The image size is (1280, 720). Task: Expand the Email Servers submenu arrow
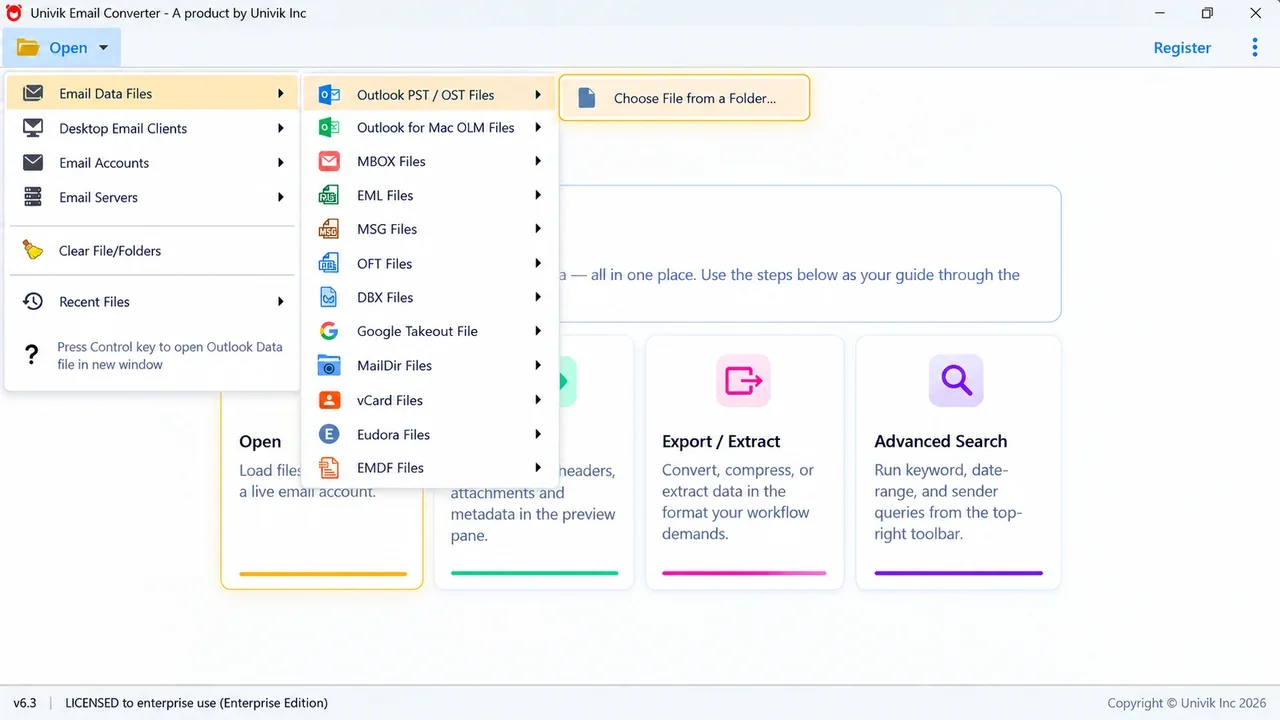pyautogui.click(x=281, y=197)
